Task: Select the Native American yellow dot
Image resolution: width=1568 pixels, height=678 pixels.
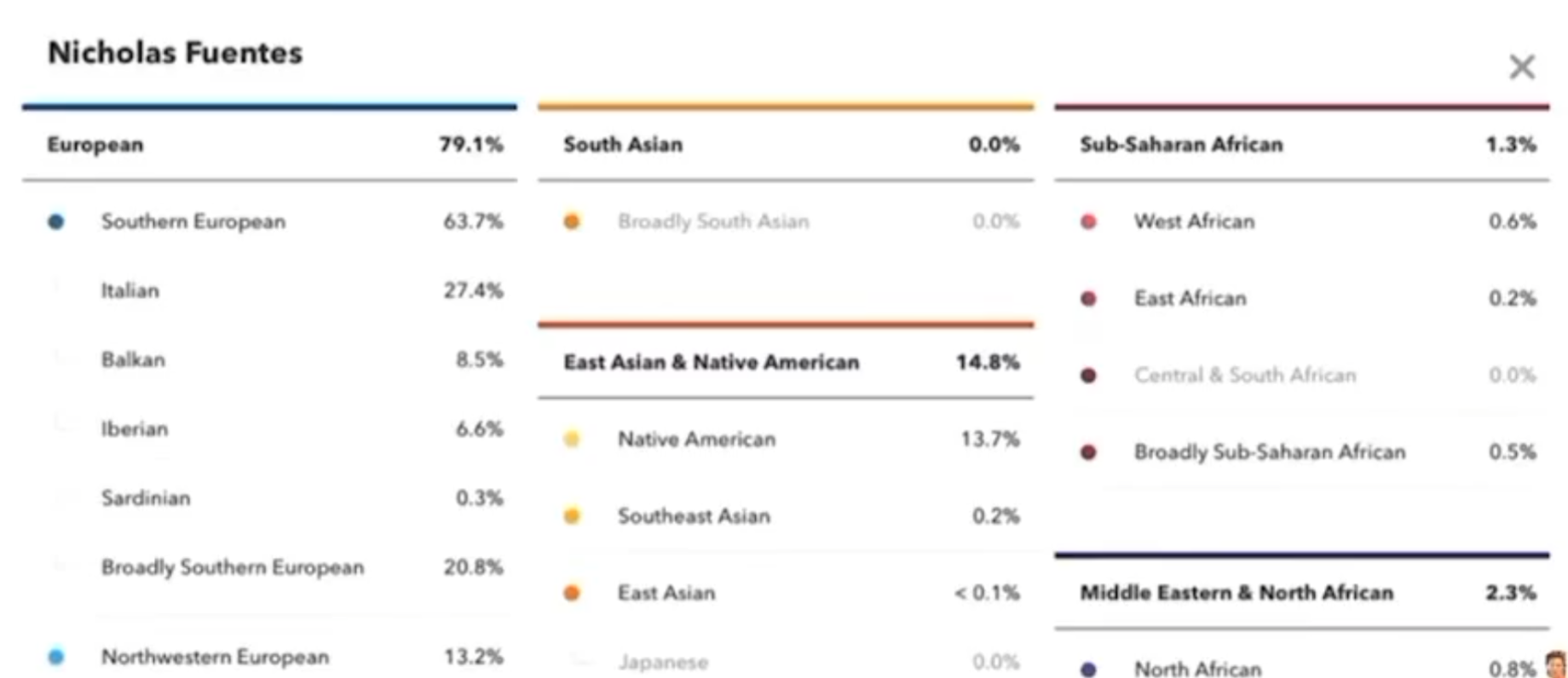Action: click(572, 440)
